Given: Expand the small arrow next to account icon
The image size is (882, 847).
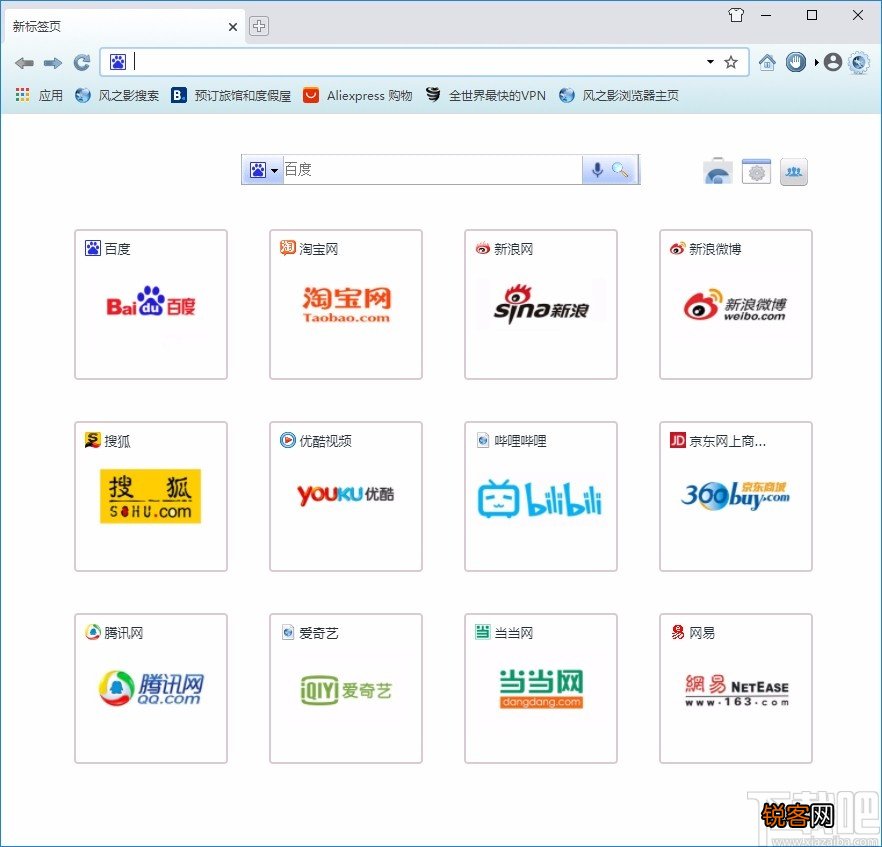Looking at the screenshot, I should (816, 62).
